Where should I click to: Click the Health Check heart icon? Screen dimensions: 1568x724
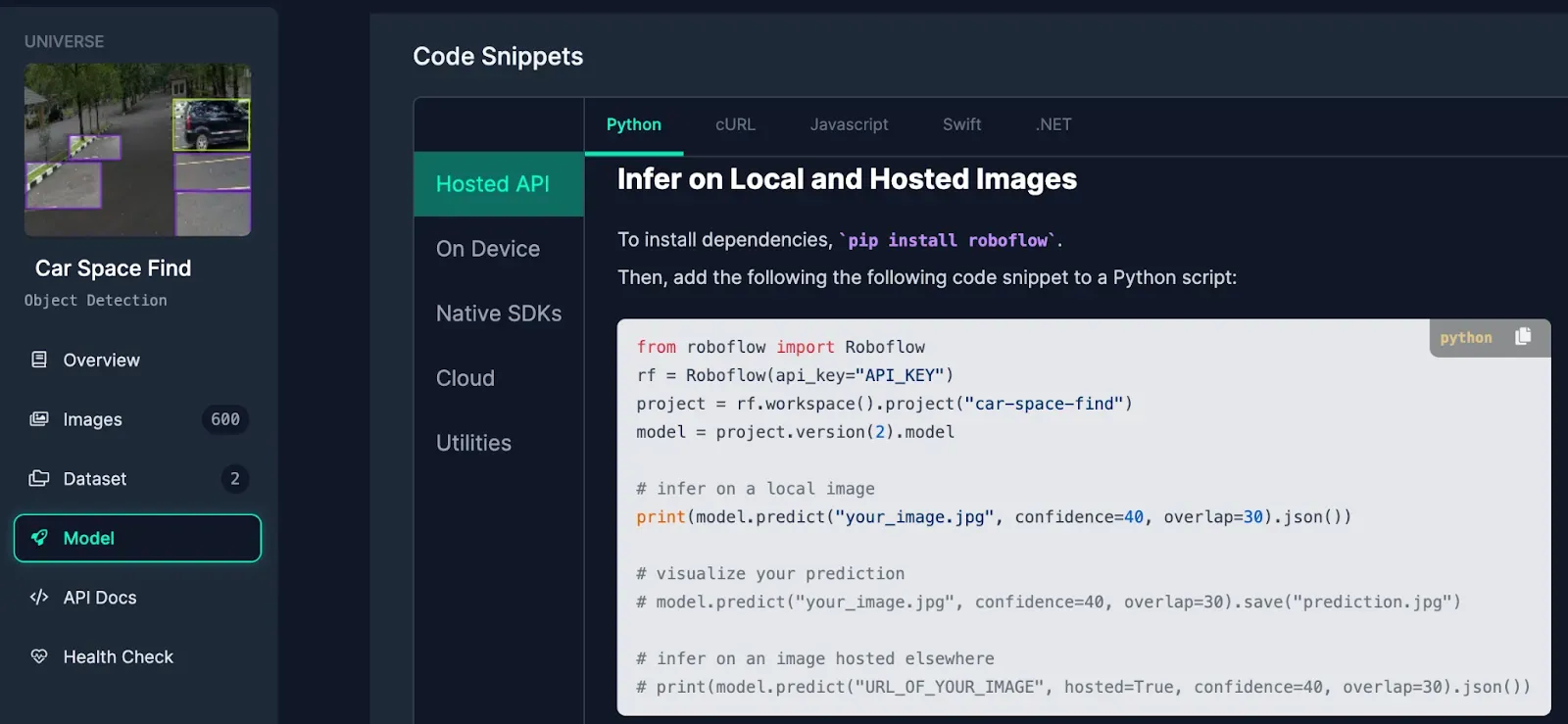point(39,656)
